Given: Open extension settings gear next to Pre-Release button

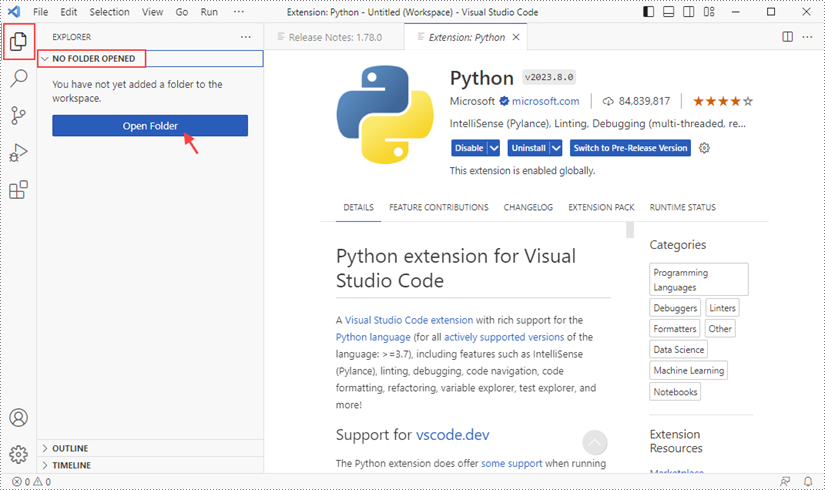Looking at the screenshot, I should click(x=704, y=148).
